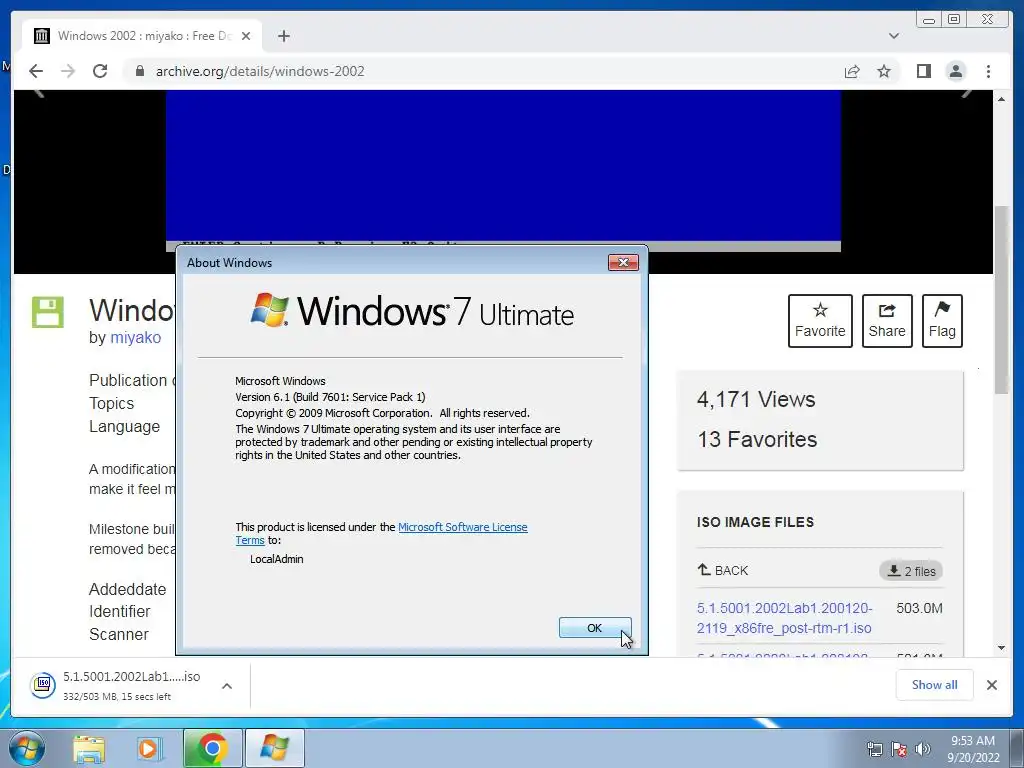
Task: Open Action Center flag icon
Action: pyautogui.click(x=899, y=749)
